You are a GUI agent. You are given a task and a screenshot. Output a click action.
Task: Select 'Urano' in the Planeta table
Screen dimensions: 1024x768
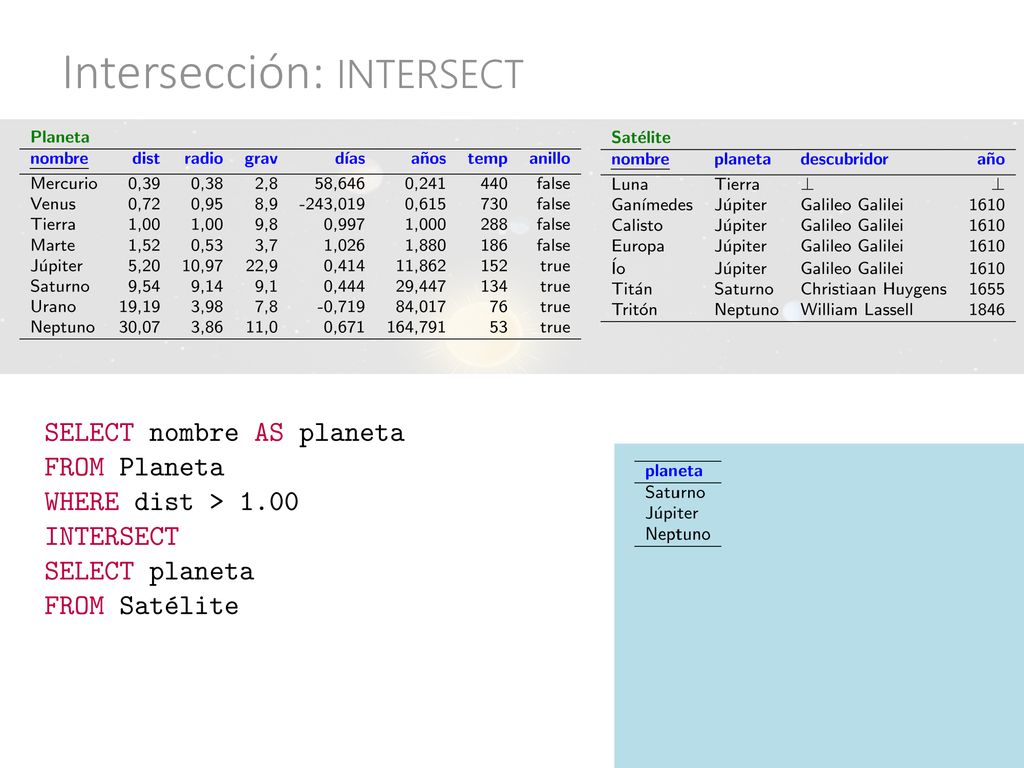point(53,306)
